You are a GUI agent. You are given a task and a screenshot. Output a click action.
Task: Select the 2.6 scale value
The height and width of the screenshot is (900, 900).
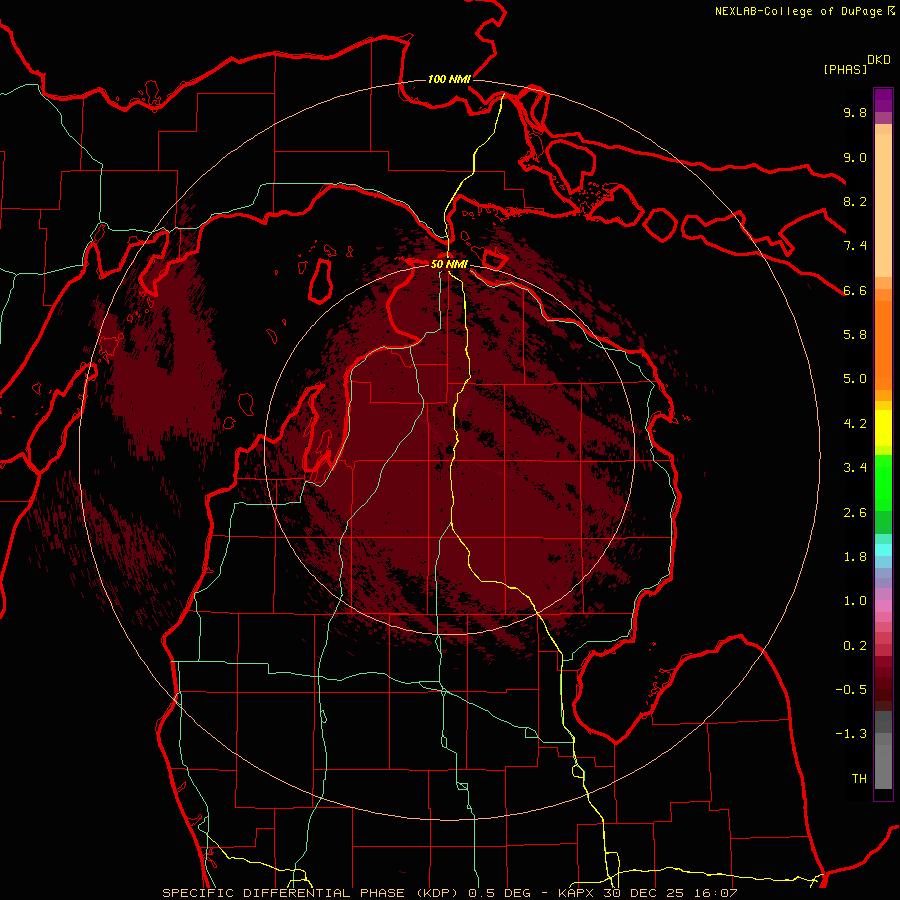pos(855,513)
